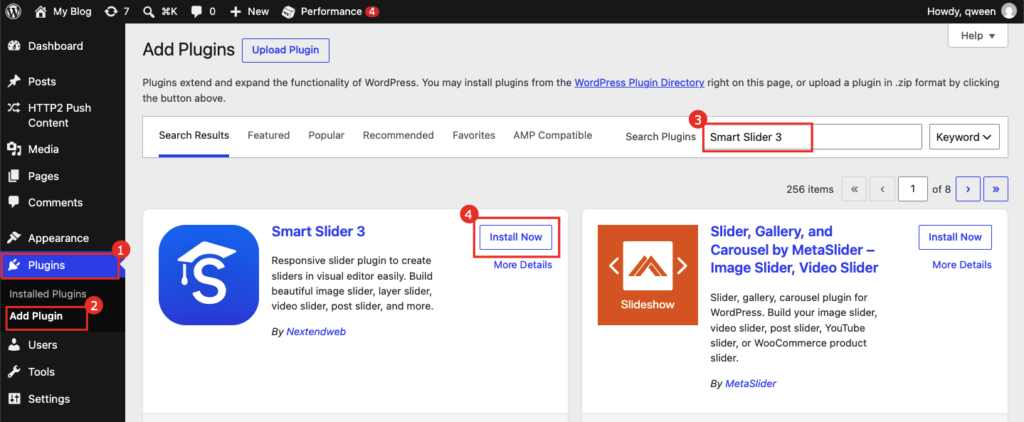Viewport: 1024px width, 422px height.
Task: Open My Blog home icon
Action: [40, 11]
